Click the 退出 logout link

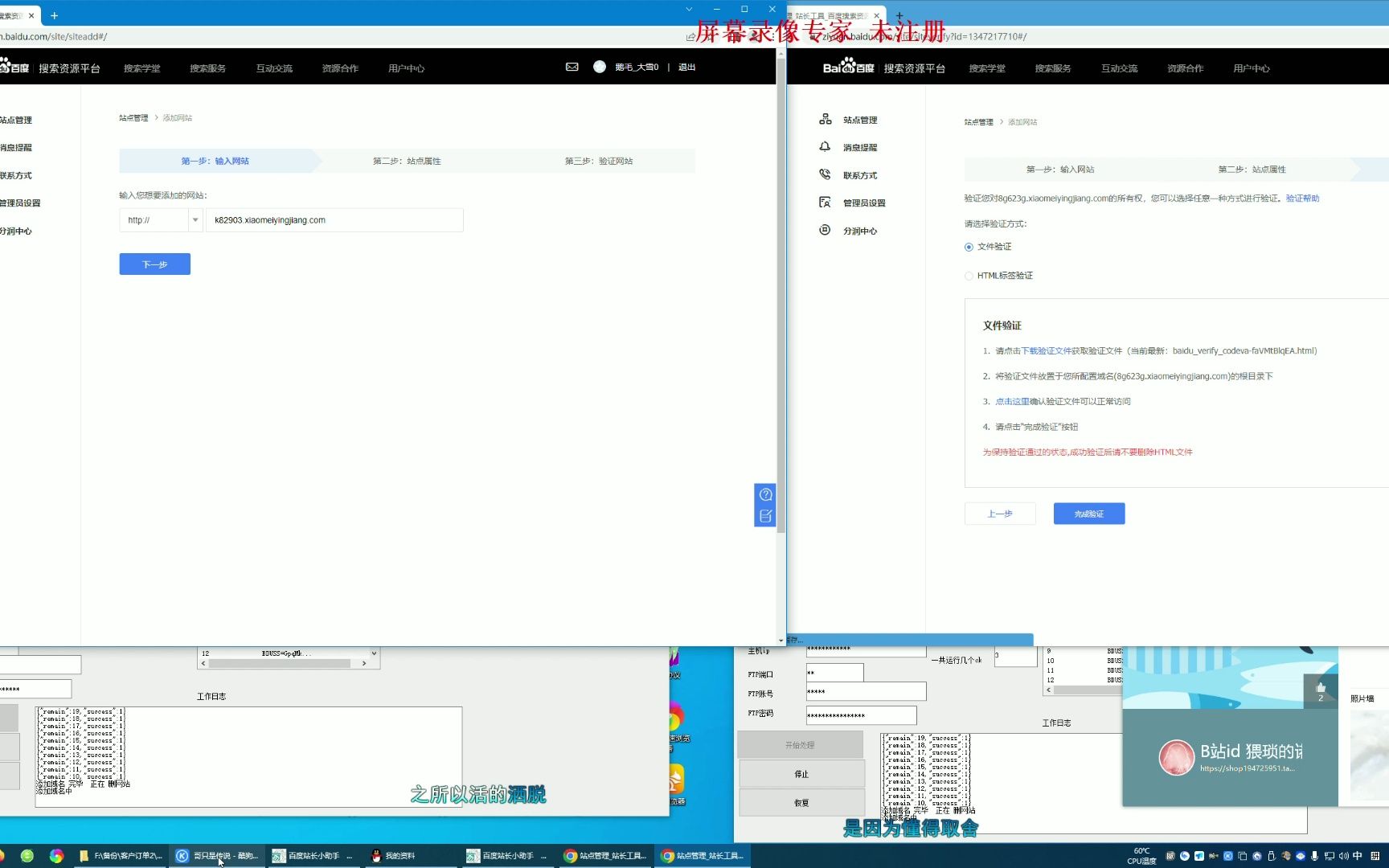686,67
